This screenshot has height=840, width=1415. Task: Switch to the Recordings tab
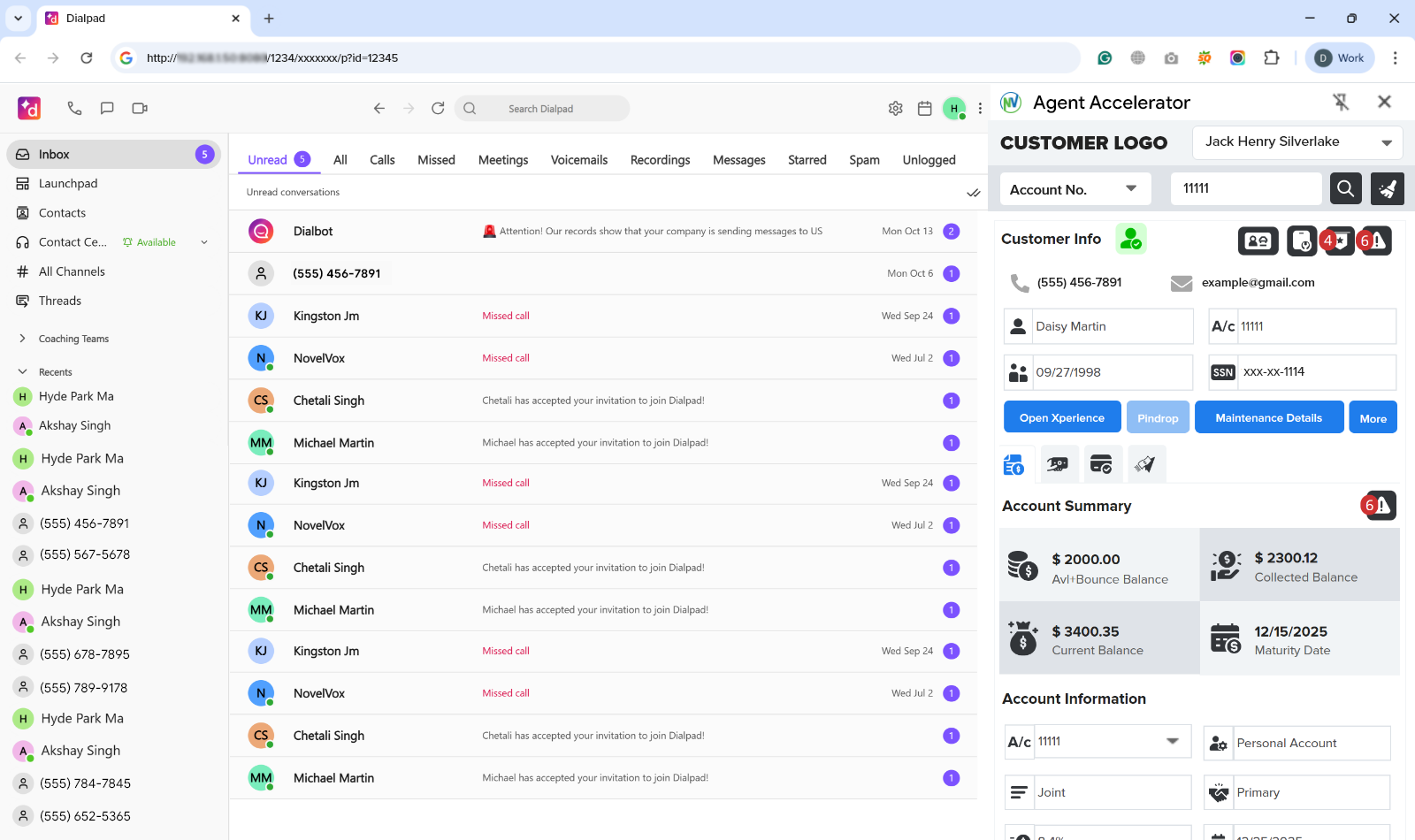click(x=660, y=160)
